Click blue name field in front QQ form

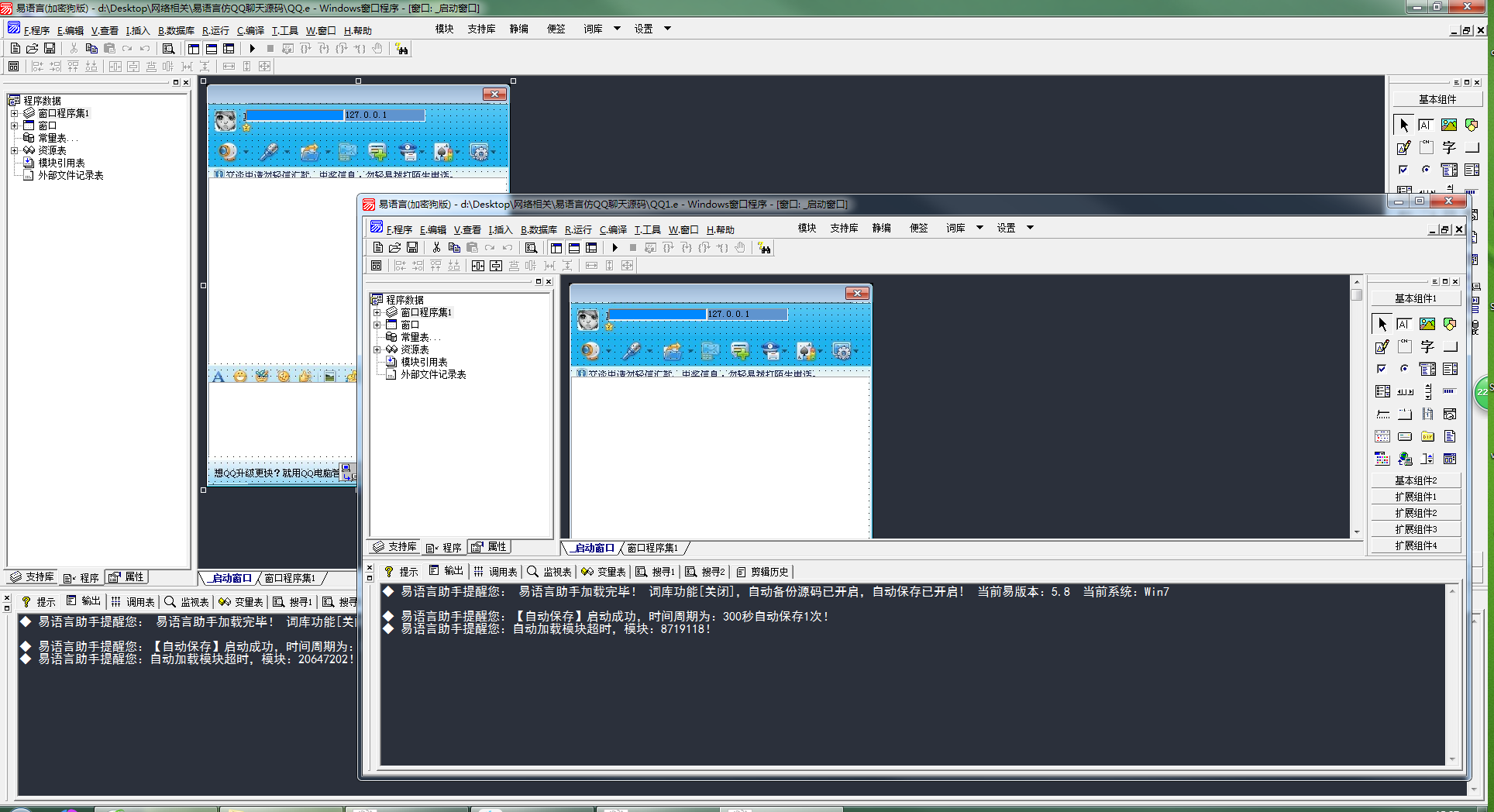(658, 314)
